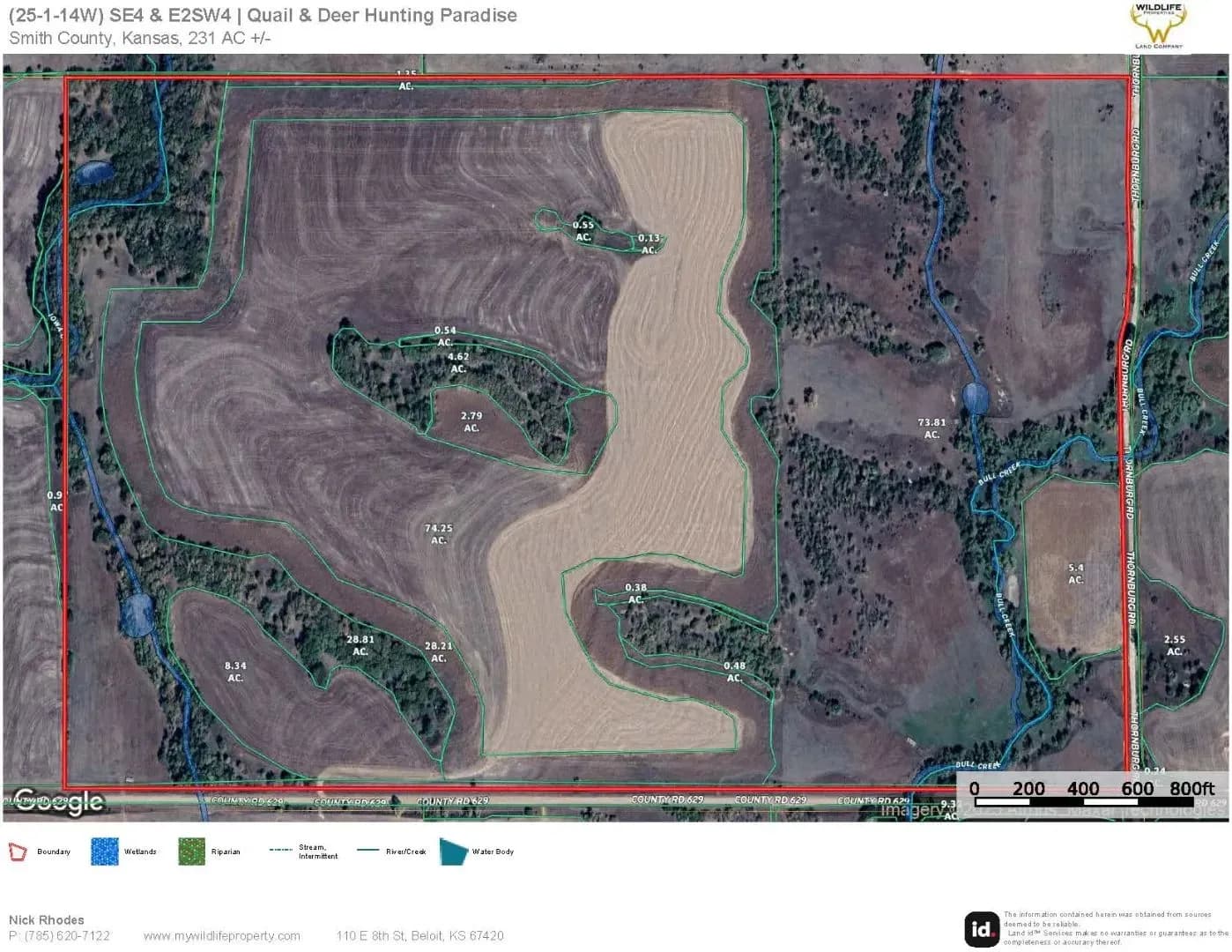This screenshot has height=952, width=1232.
Task: Click the Google logo on the map
Action: pos(58,802)
